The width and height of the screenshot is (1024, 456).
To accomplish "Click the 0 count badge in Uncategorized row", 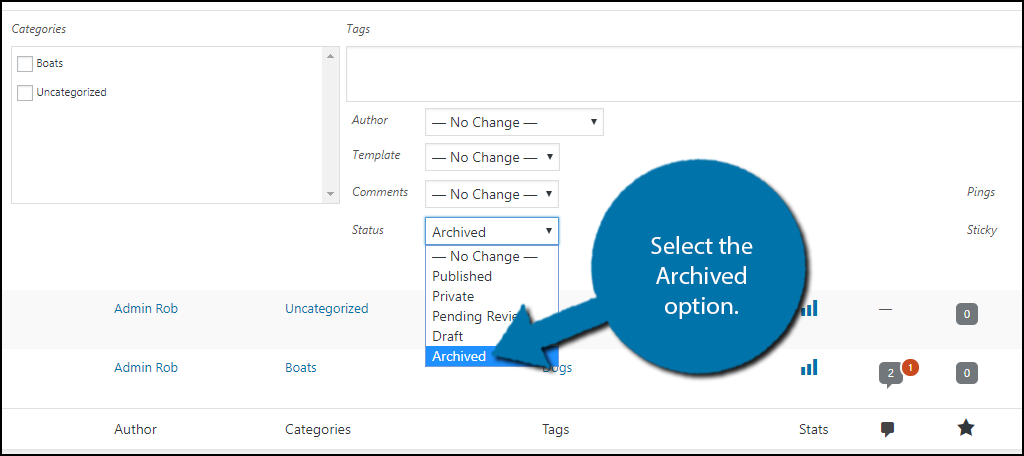I will 966,314.
